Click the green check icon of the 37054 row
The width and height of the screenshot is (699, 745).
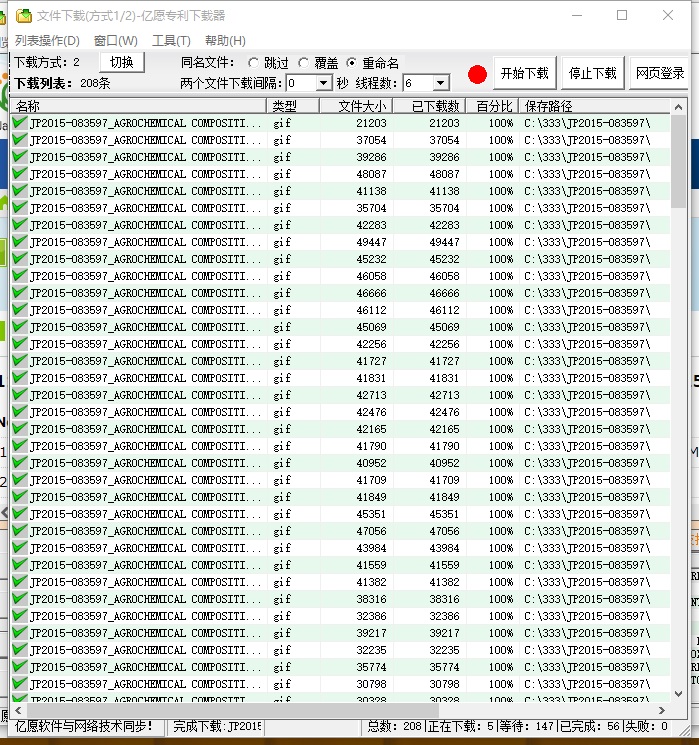[20, 140]
